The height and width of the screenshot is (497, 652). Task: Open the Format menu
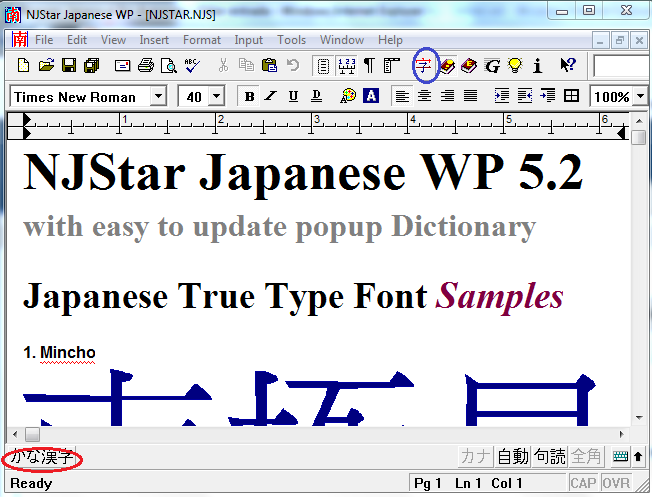pos(202,40)
